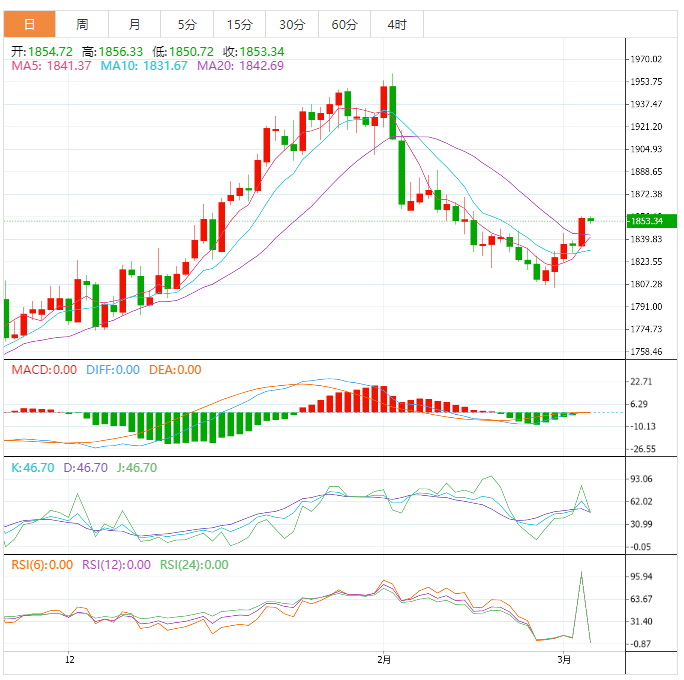Click the K:46.70 KDJ label

point(32,467)
